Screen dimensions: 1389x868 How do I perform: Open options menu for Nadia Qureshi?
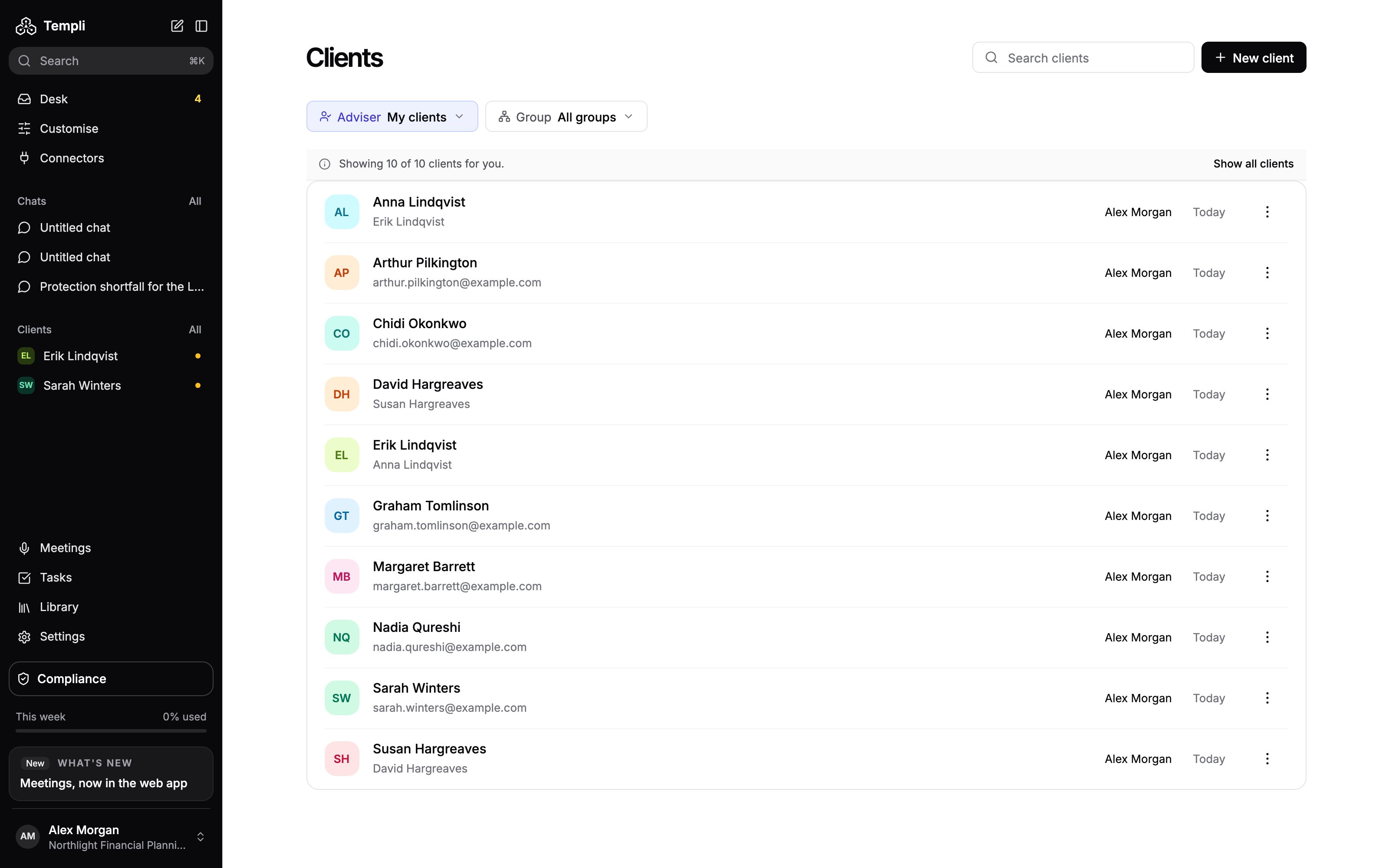[1267, 637]
